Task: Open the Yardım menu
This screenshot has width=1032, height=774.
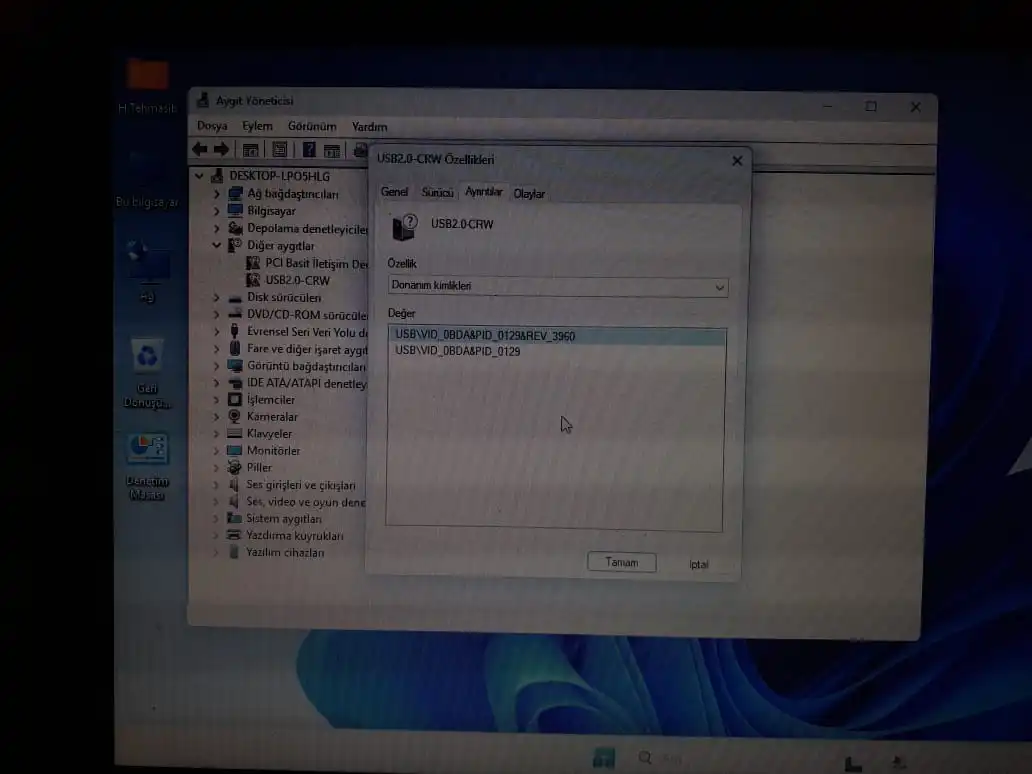Action: point(369,126)
